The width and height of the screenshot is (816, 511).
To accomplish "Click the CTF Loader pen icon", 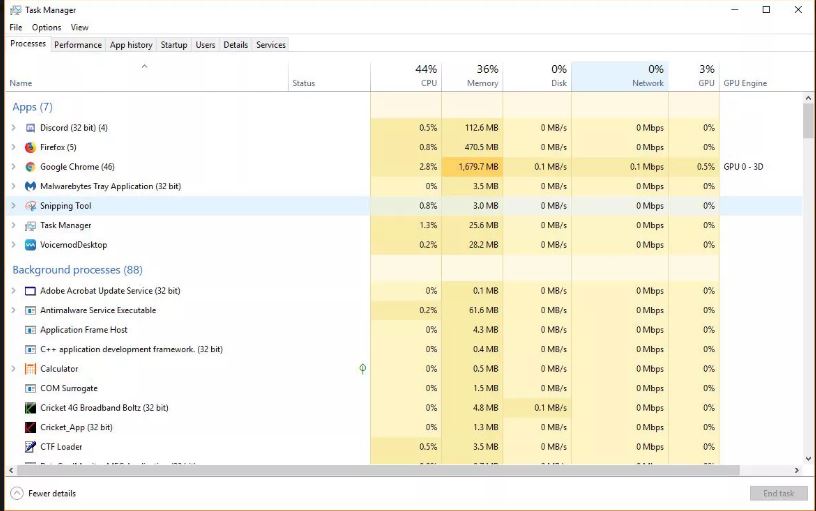I will [x=30, y=447].
